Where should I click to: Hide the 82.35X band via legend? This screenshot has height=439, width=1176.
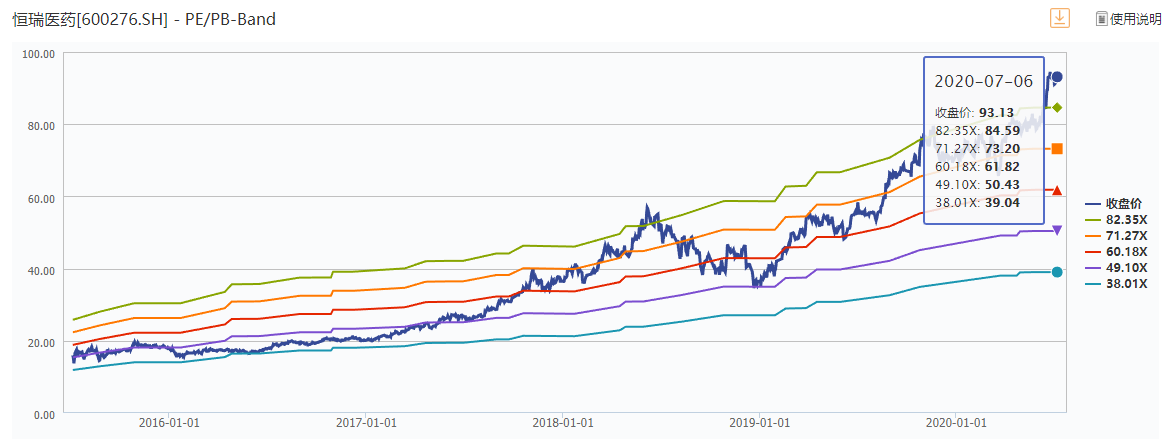coord(1119,220)
